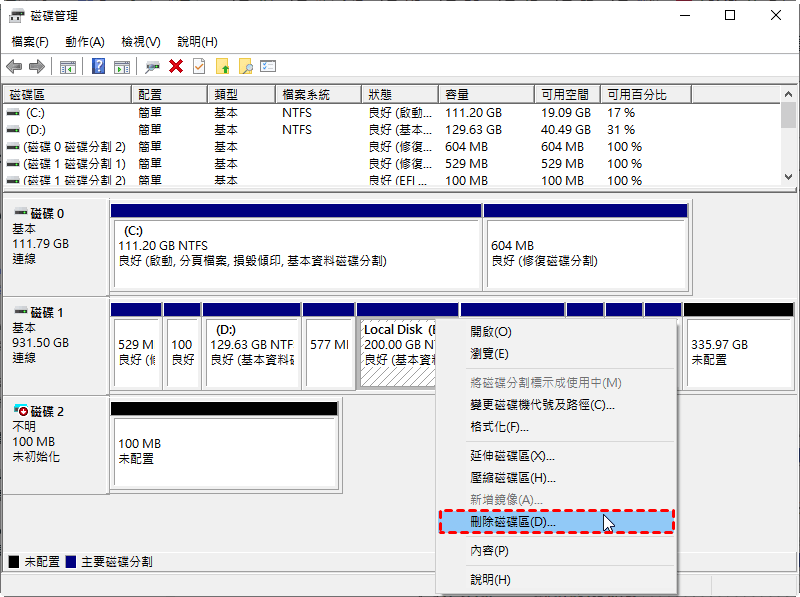Choose 刪除磁碟區(D)... from context menu

[x=513, y=521]
